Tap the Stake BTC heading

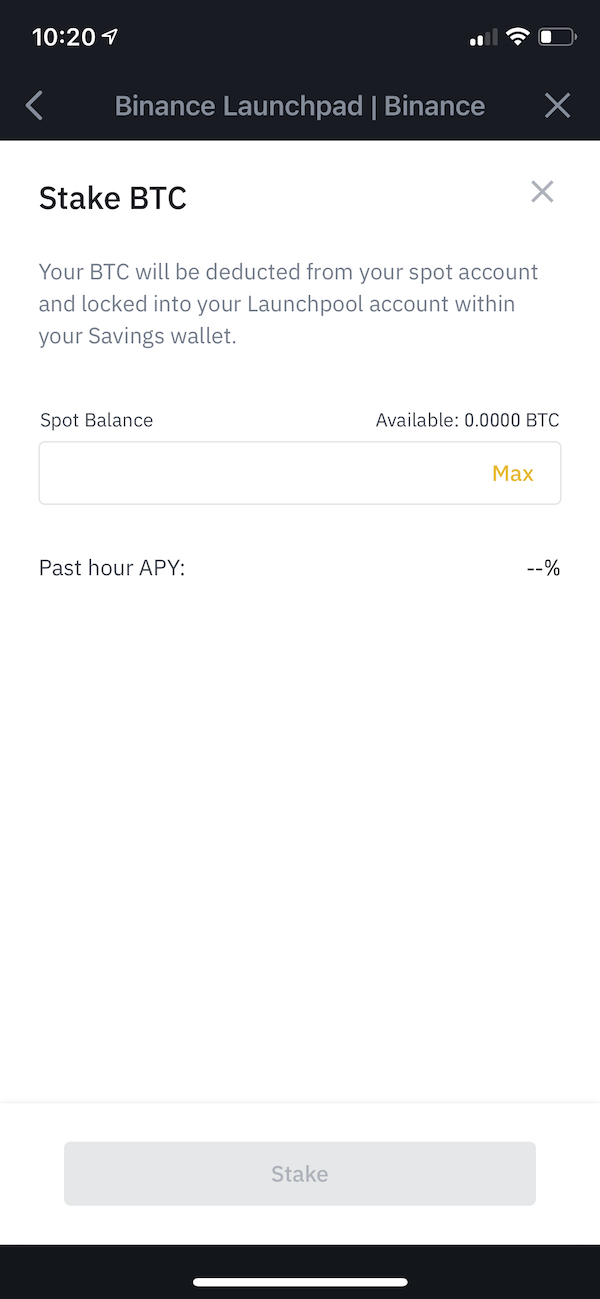[113, 198]
